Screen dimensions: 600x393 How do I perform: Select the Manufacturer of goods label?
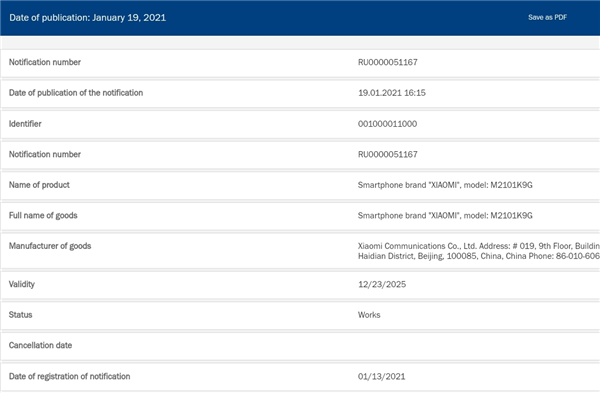click(50, 246)
